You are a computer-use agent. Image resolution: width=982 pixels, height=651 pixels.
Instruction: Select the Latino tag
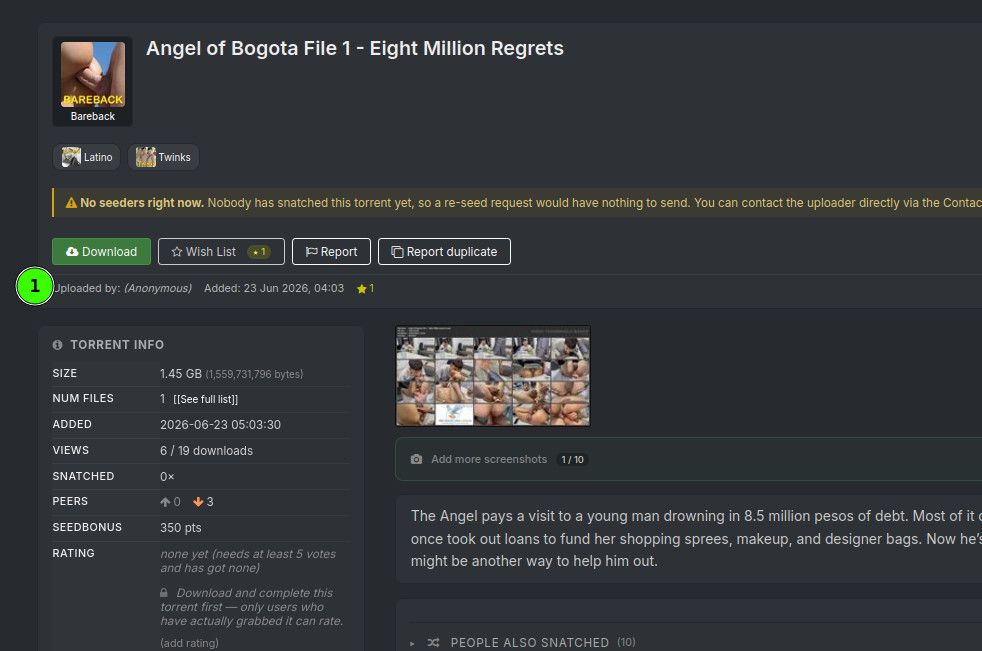86,157
